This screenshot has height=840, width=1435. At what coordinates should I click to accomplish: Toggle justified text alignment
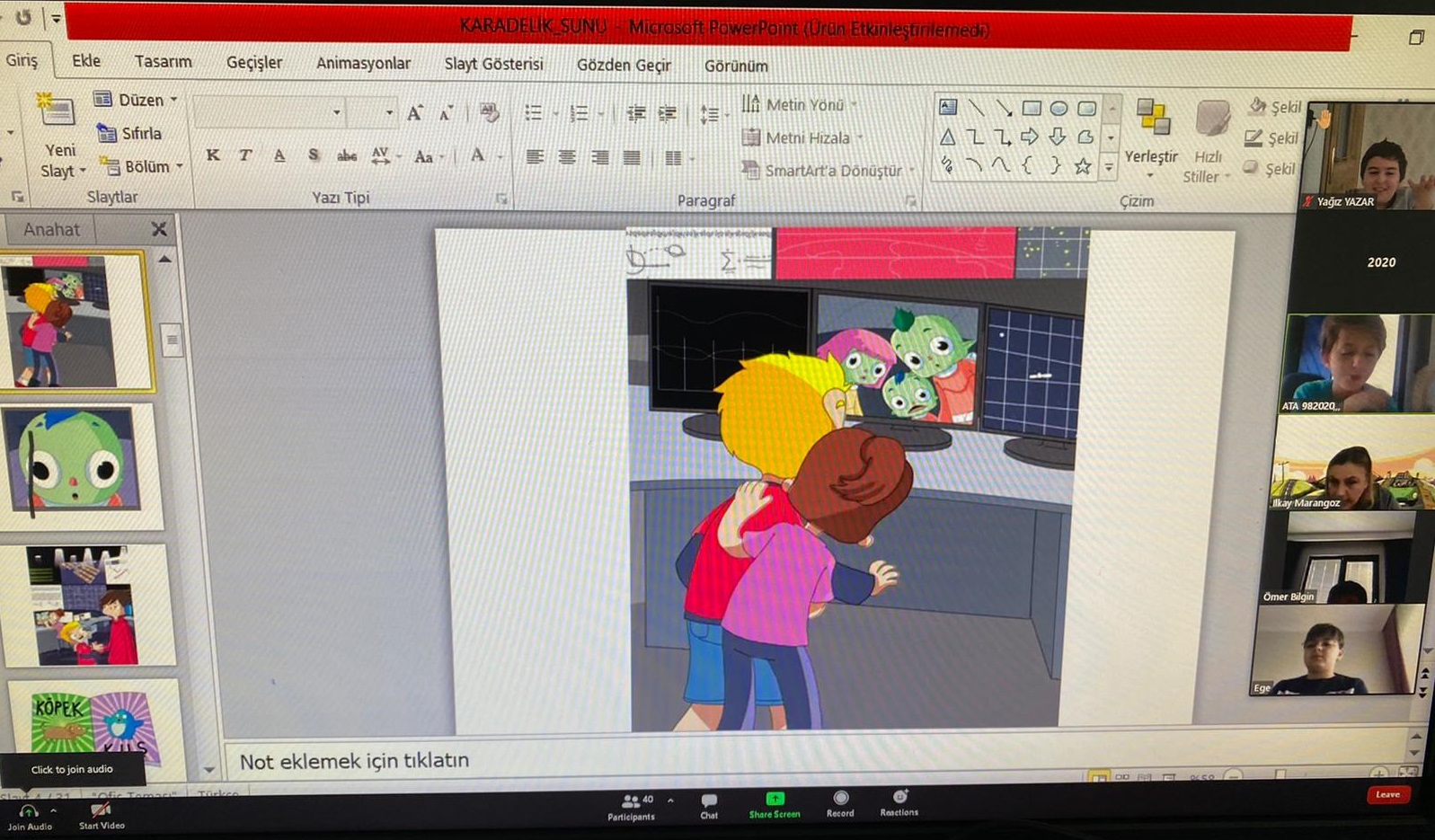[x=632, y=159]
